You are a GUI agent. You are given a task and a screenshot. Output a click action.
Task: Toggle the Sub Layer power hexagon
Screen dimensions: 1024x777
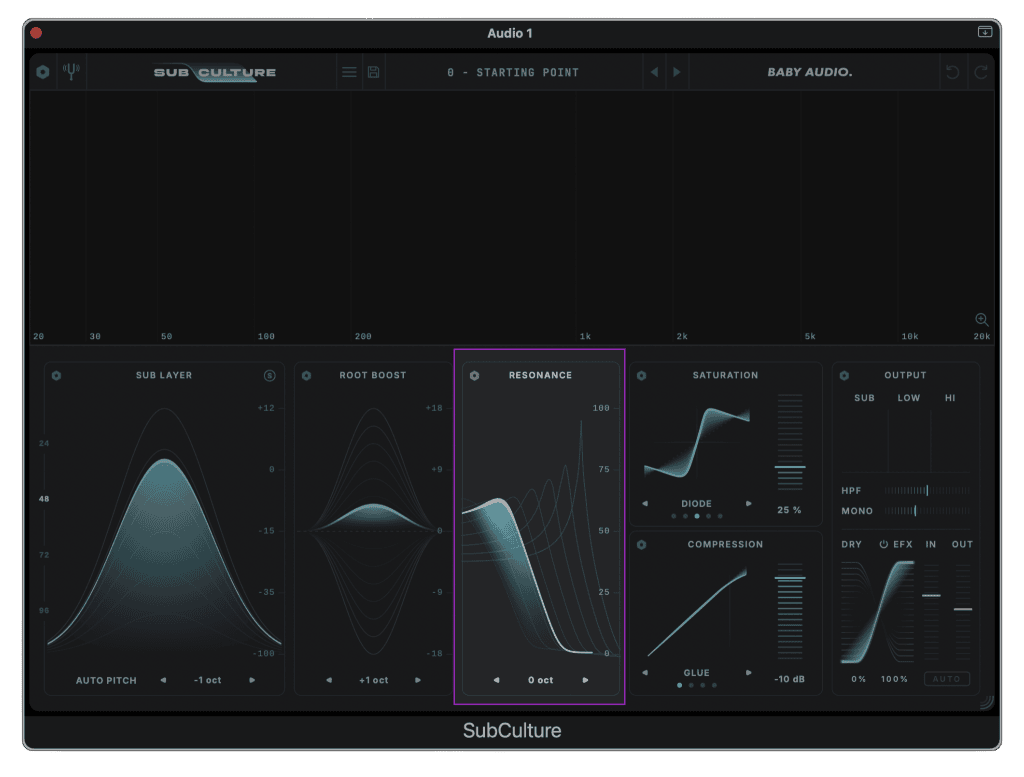pos(56,375)
